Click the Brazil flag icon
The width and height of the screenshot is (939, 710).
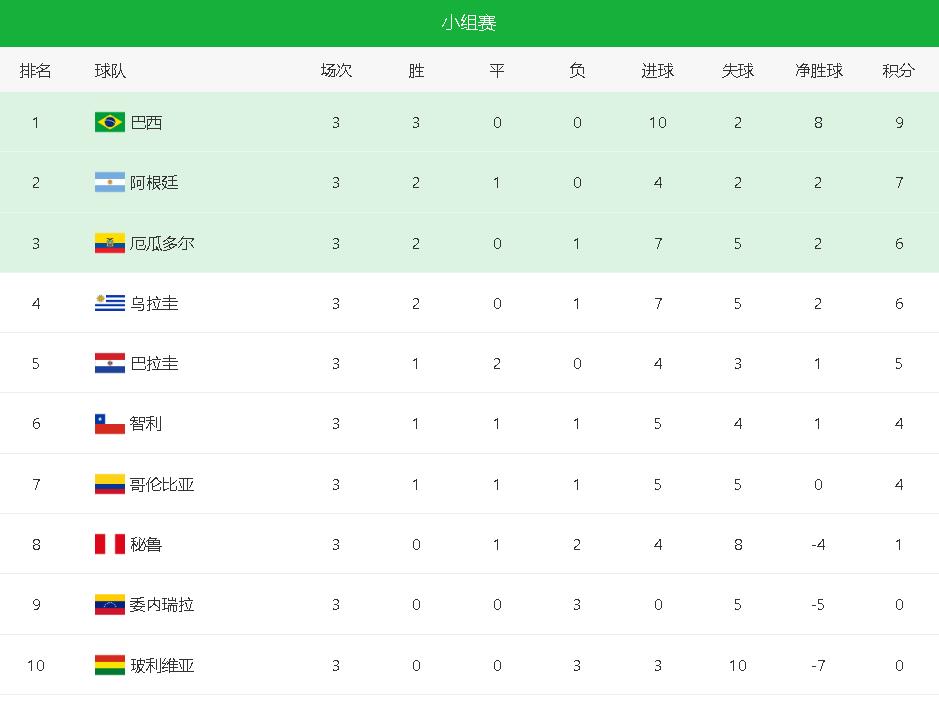[x=109, y=123]
